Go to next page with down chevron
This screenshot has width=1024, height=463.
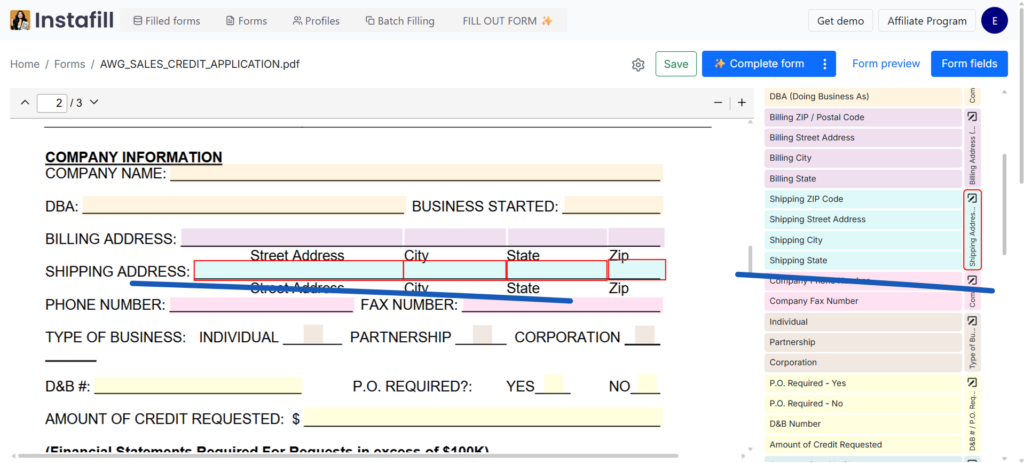[x=94, y=103]
